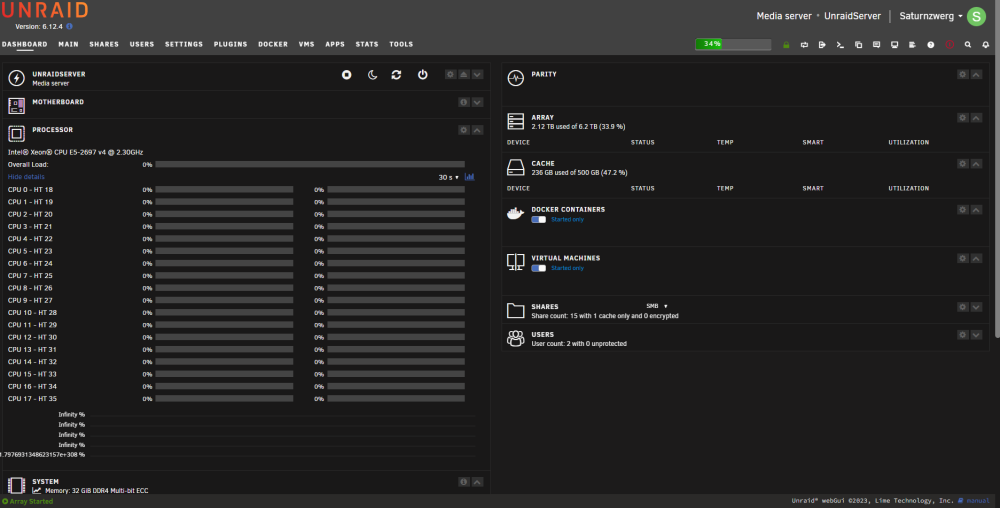
Task: Open Shares tile gear settings
Action: pos(962,307)
